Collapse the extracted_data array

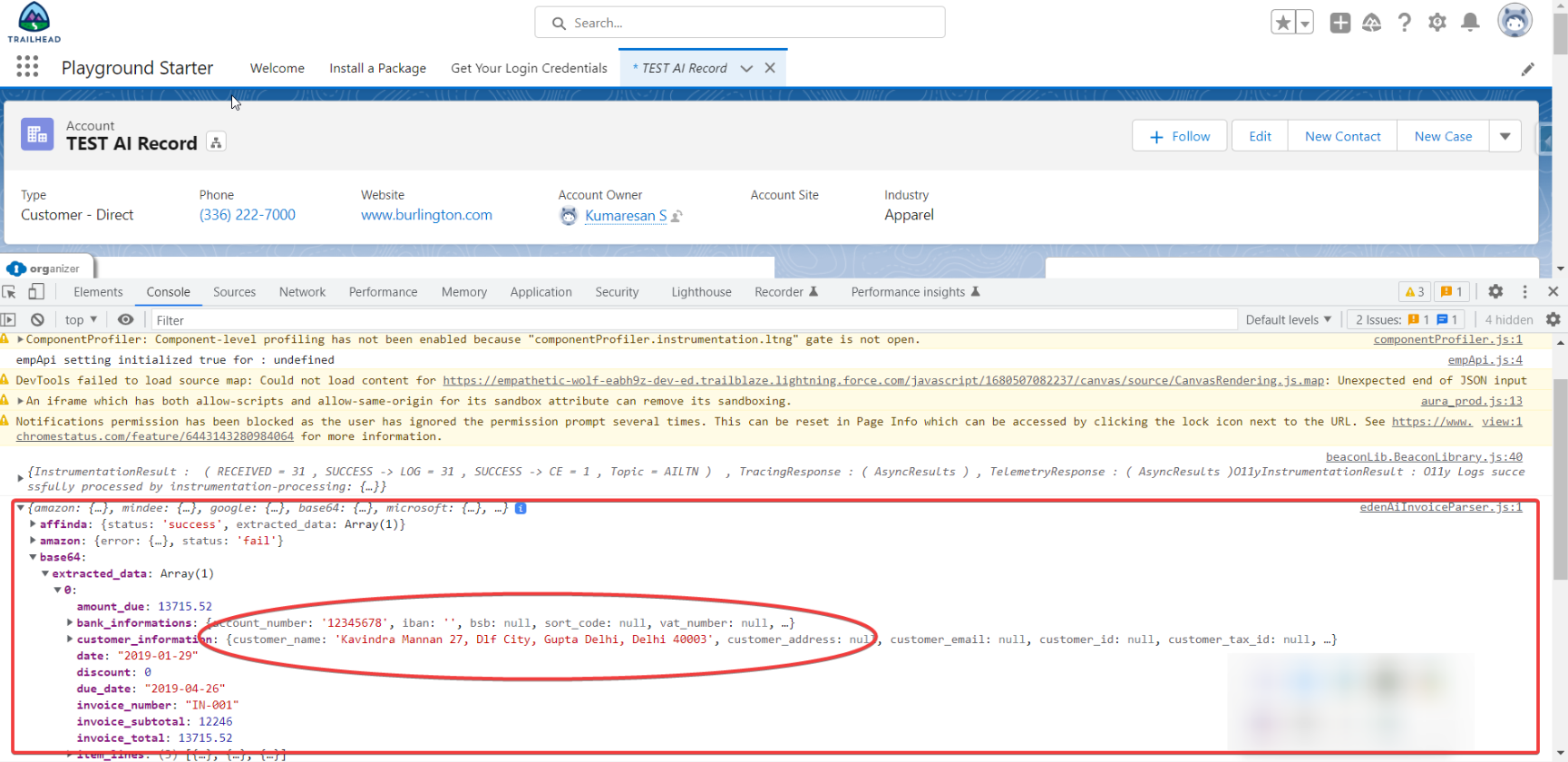(x=45, y=574)
